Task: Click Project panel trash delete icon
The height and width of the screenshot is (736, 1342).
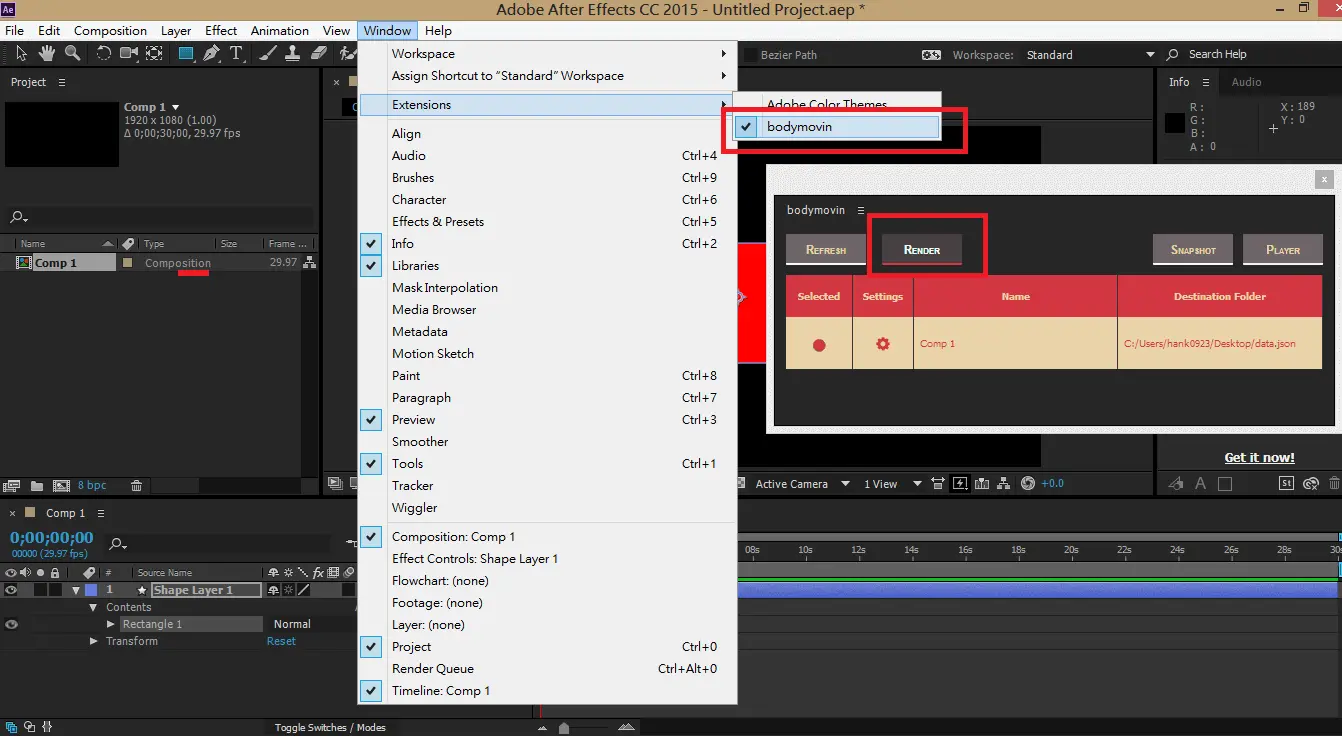Action: point(136,486)
